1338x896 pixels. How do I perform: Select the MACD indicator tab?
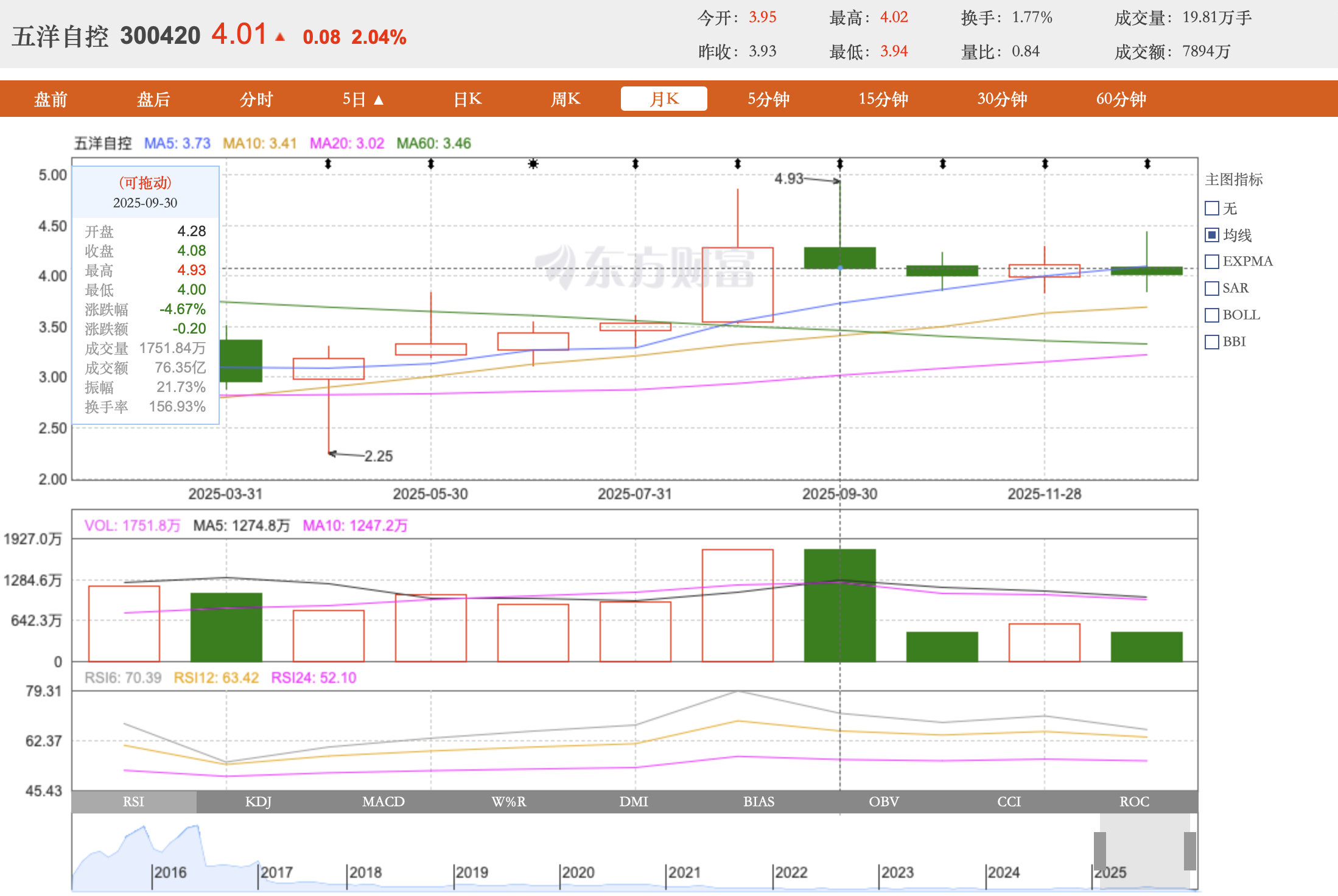coord(384,802)
